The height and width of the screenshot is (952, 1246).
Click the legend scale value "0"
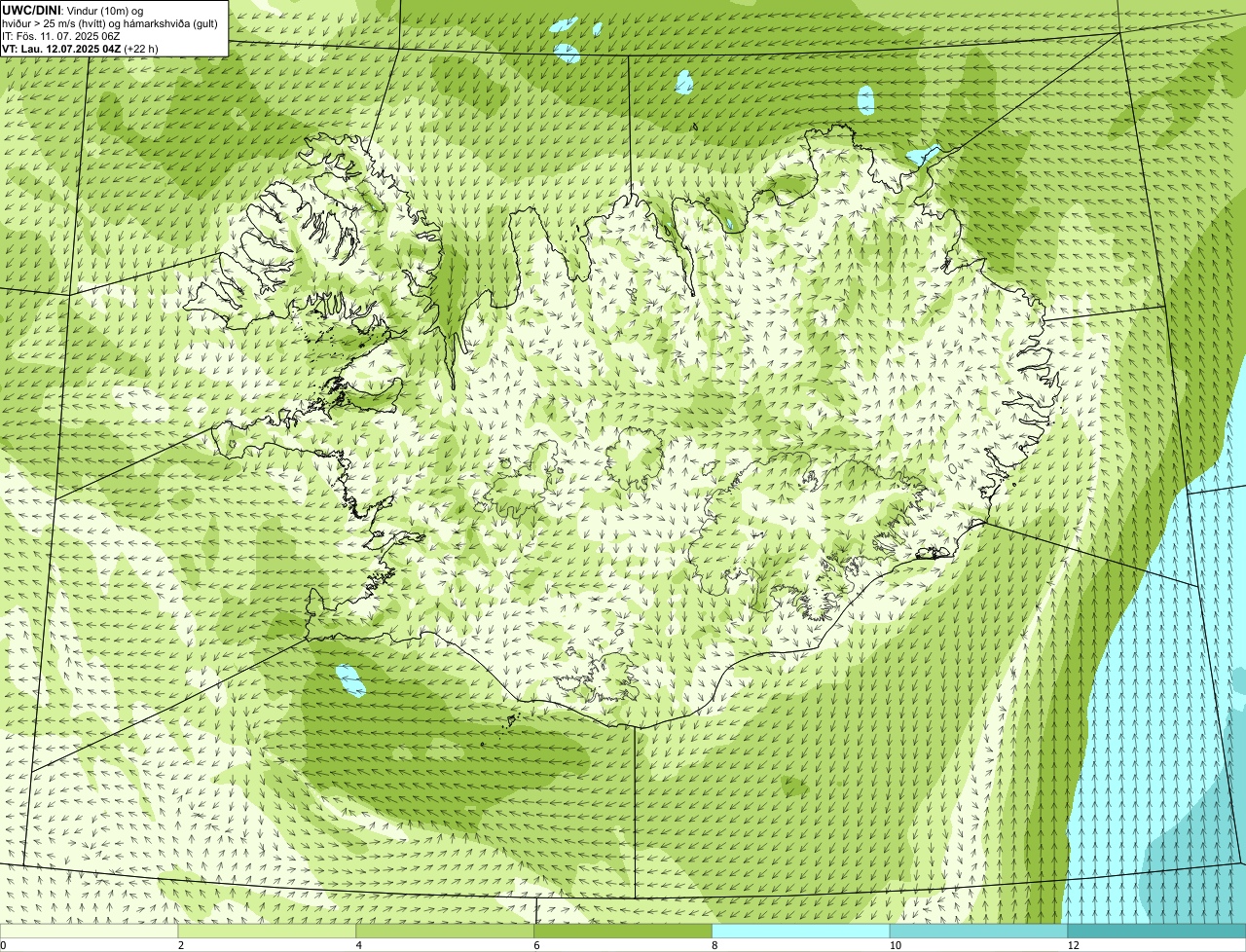coord(3,945)
